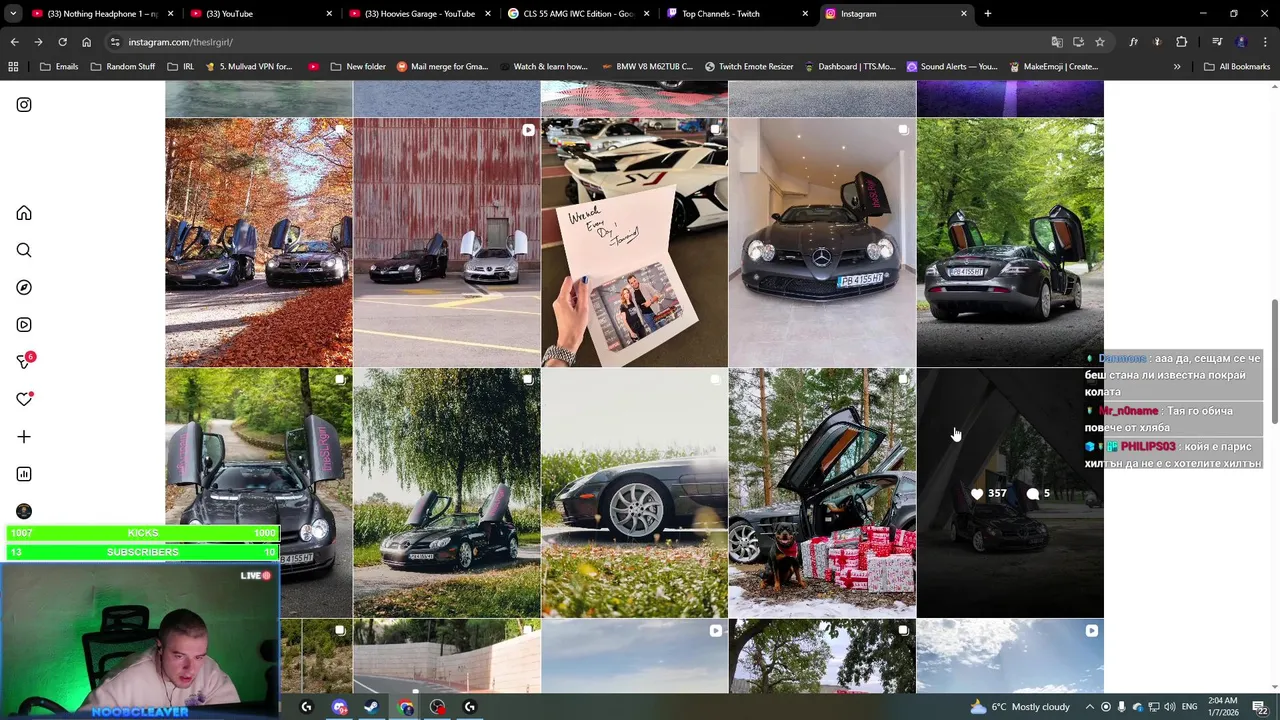This screenshot has width=1280, height=720.
Task: Open Notifications heart icon in sidebar
Action: pyautogui.click(x=24, y=399)
